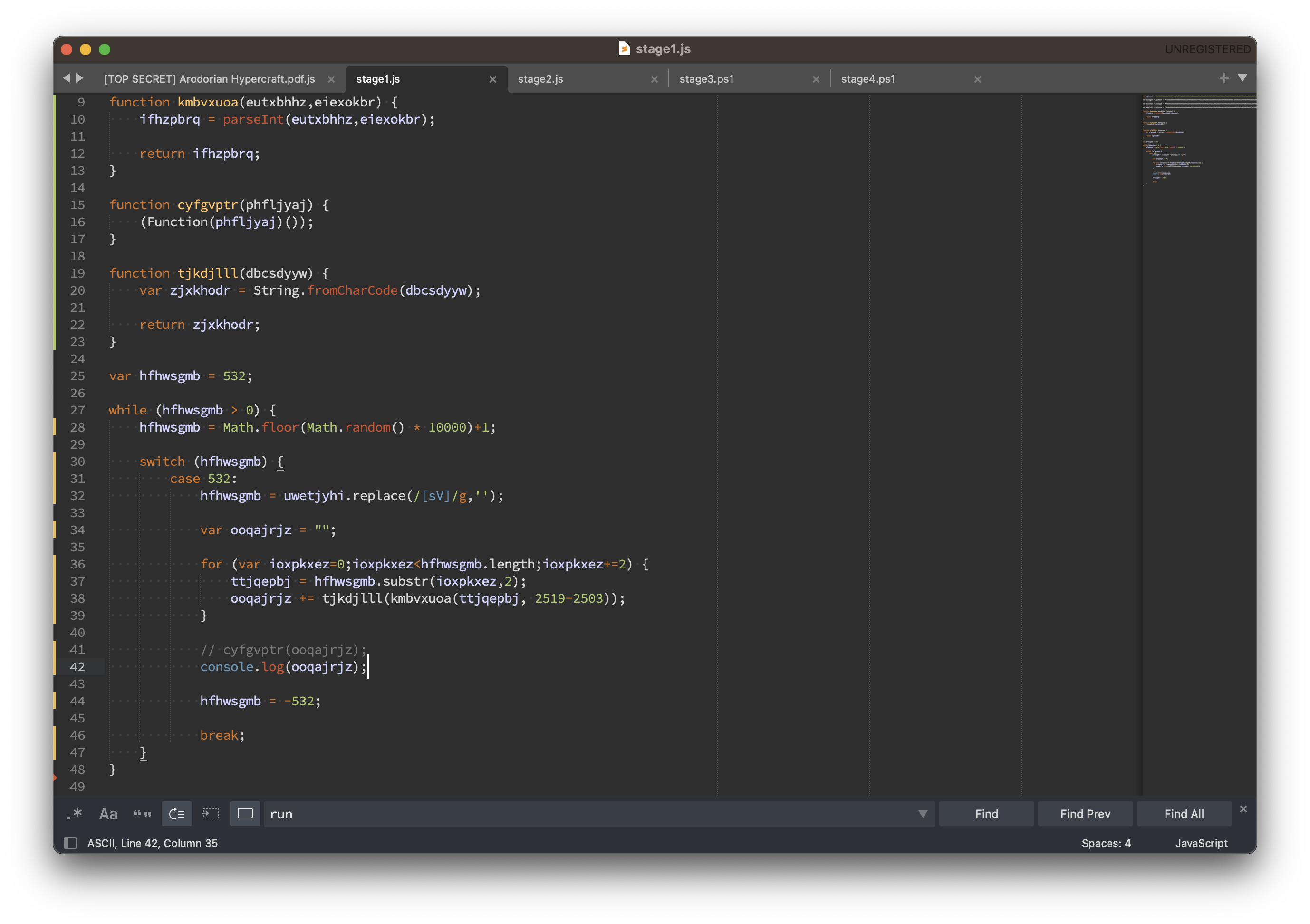Click the Find Prev button
The height and width of the screenshot is (924, 1310).
click(1085, 814)
